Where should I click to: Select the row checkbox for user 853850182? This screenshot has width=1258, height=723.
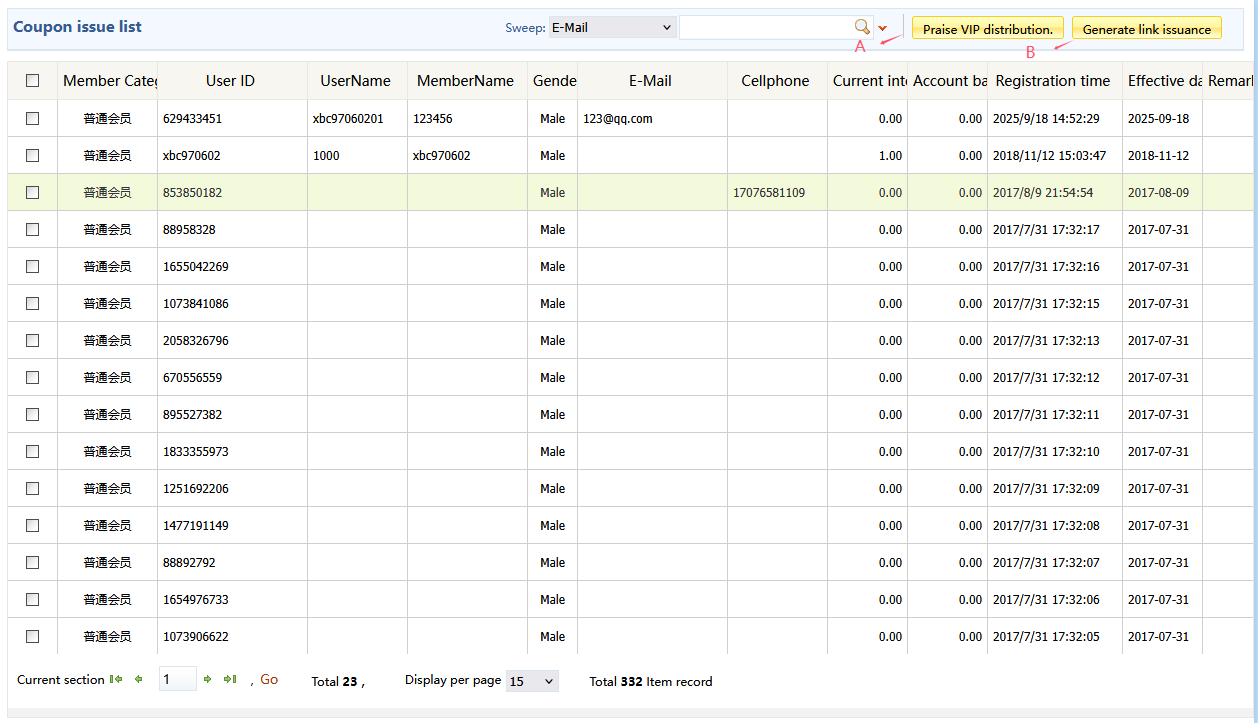click(33, 192)
